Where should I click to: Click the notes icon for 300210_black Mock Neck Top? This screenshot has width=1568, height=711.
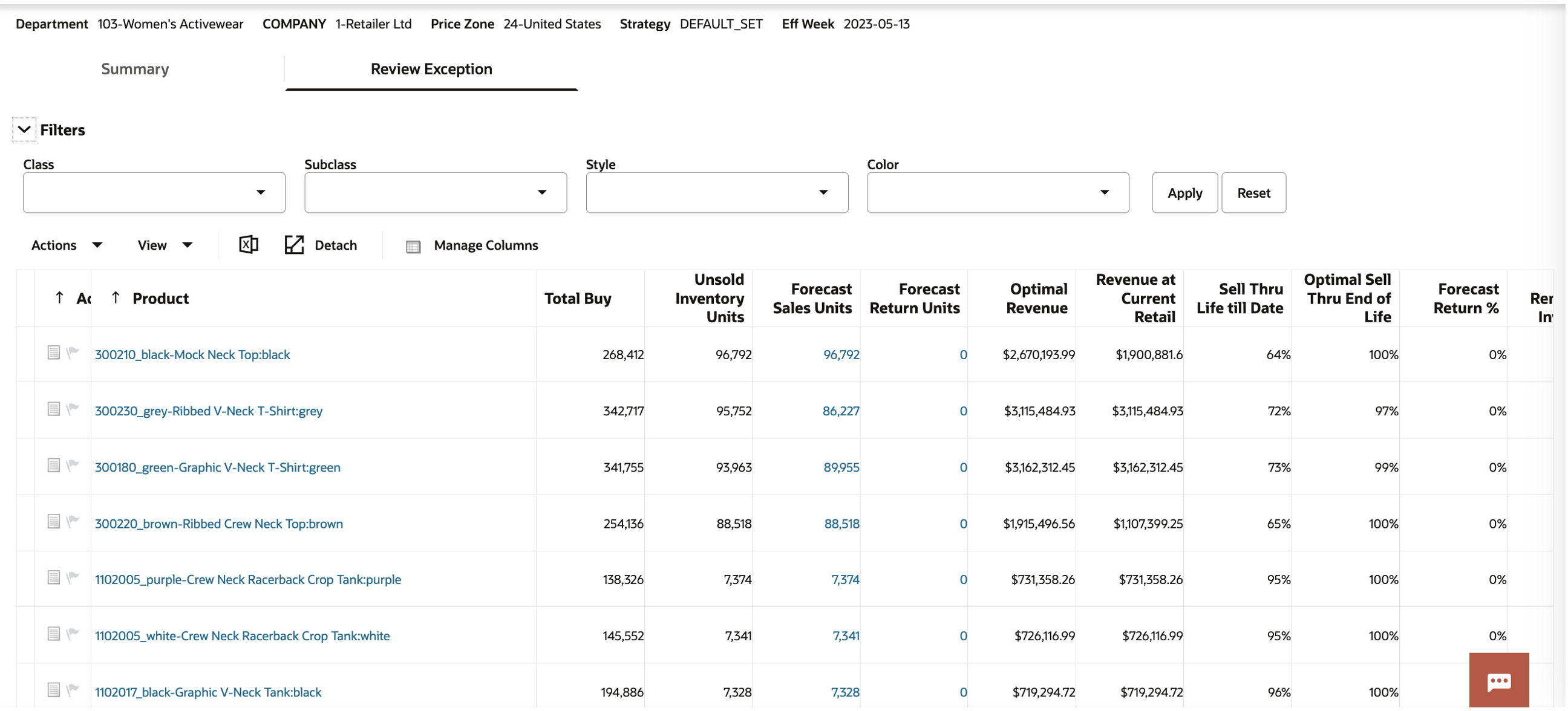[54, 353]
